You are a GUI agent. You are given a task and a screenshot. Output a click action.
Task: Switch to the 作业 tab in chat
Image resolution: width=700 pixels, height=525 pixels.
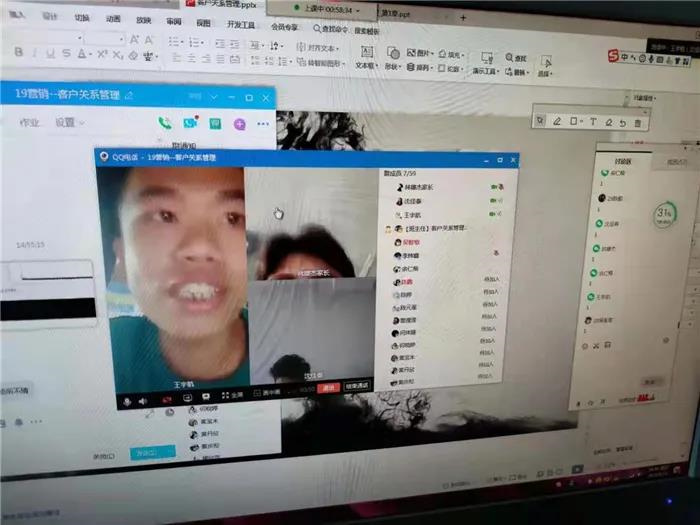tap(30, 123)
